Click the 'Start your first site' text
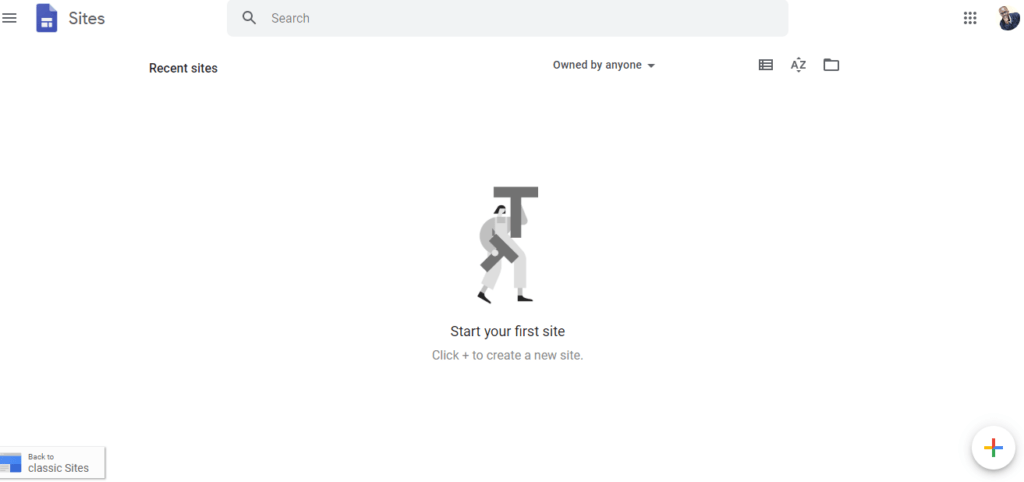Viewport: 1024px width, 482px height. coord(507,331)
